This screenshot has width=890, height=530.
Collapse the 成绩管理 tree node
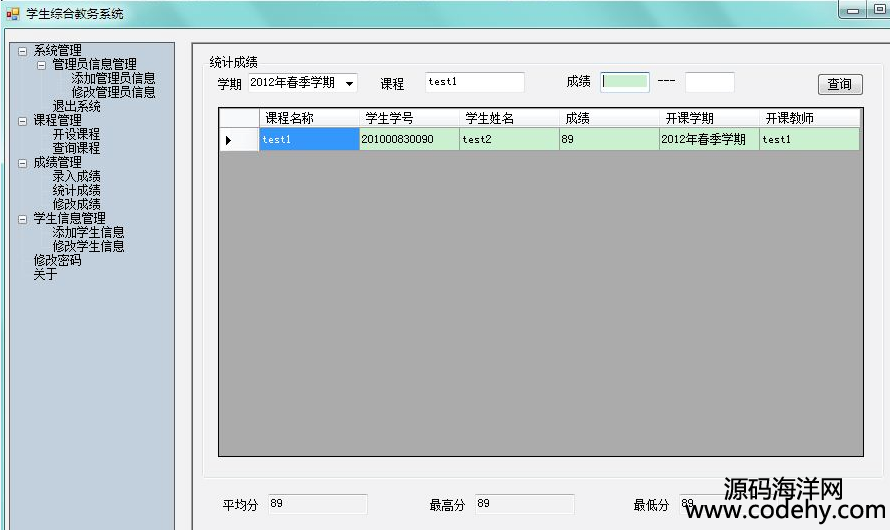point(22,163)
